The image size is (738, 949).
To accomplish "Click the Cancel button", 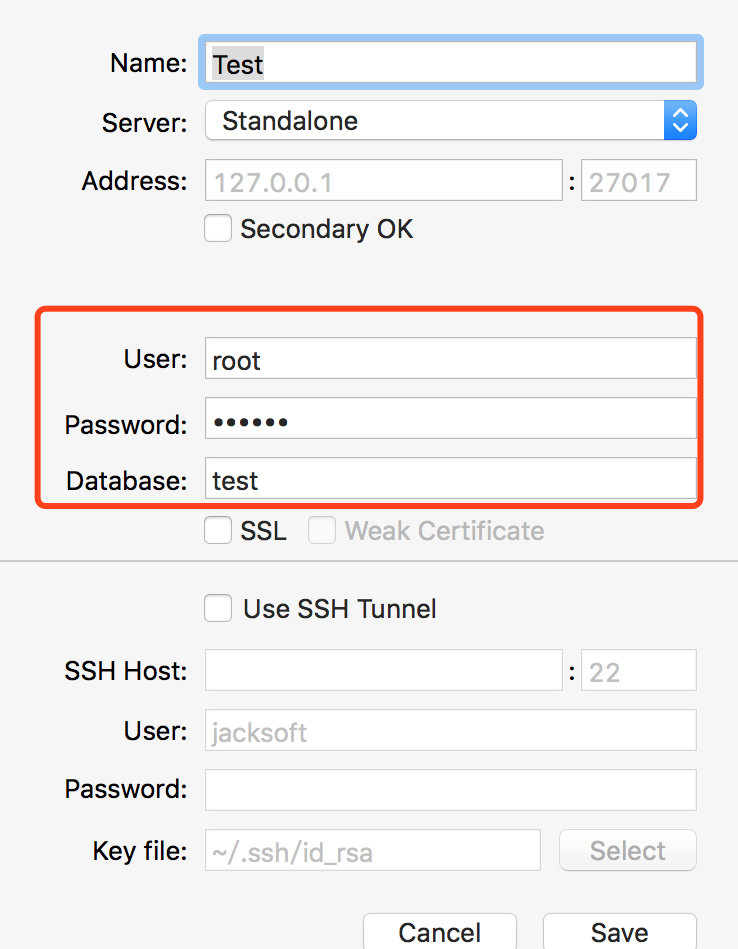I will [x=440, y=932].
